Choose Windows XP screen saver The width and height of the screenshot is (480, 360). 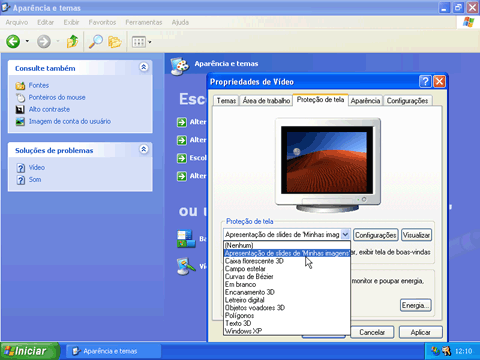tap(287, 331)
